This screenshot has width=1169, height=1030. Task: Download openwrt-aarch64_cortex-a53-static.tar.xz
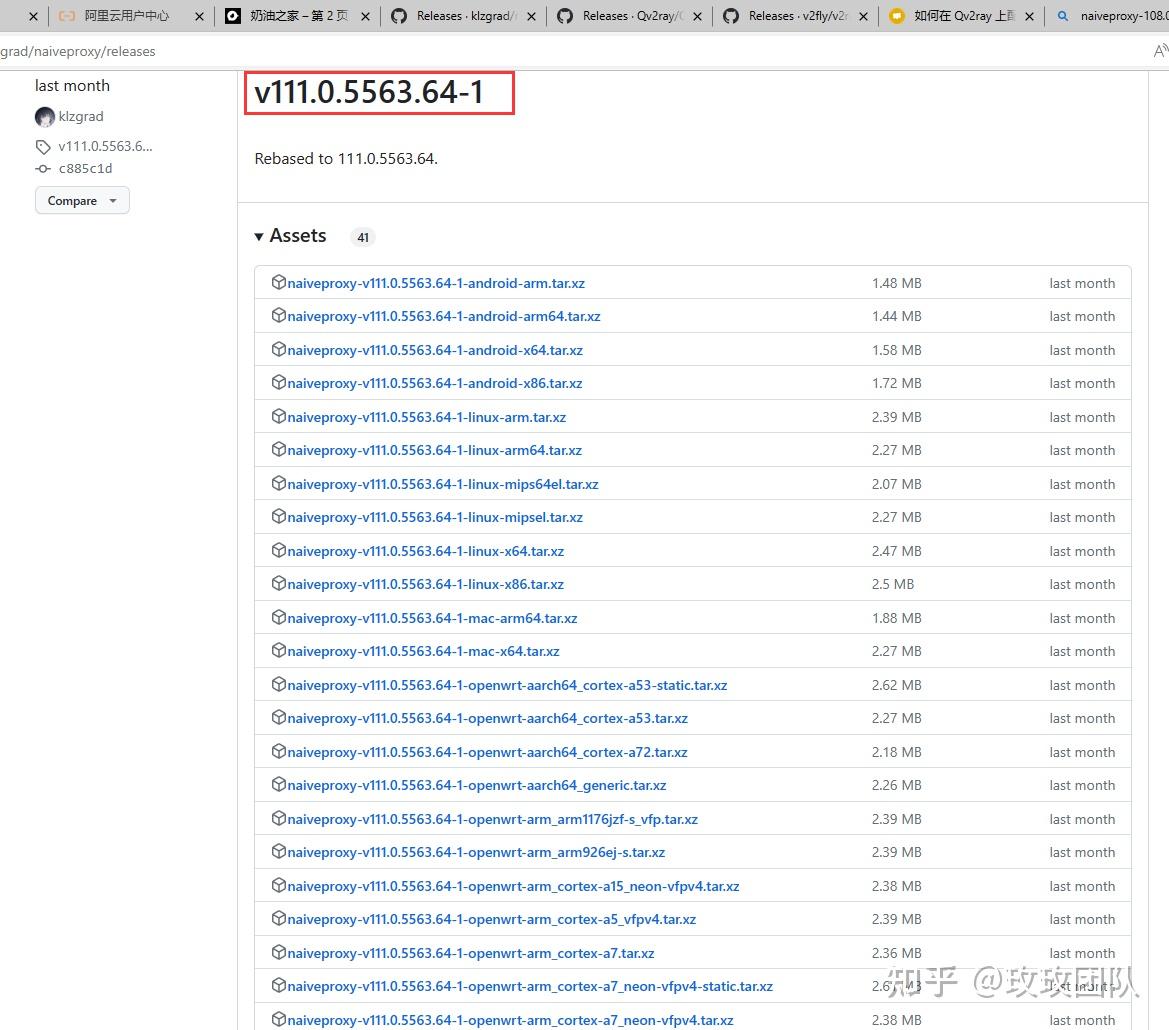click(508, 686)
